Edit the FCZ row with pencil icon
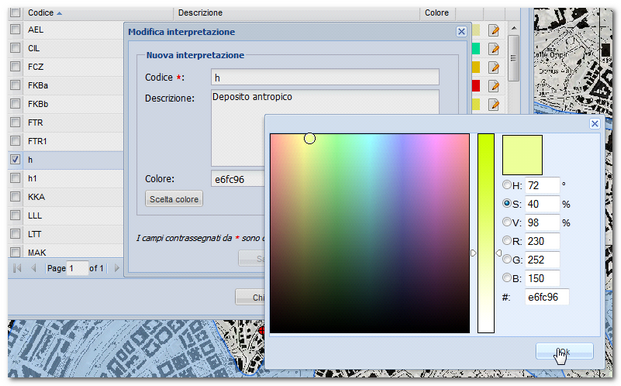This screenshot has width=621, height=386. click(493, 68)
